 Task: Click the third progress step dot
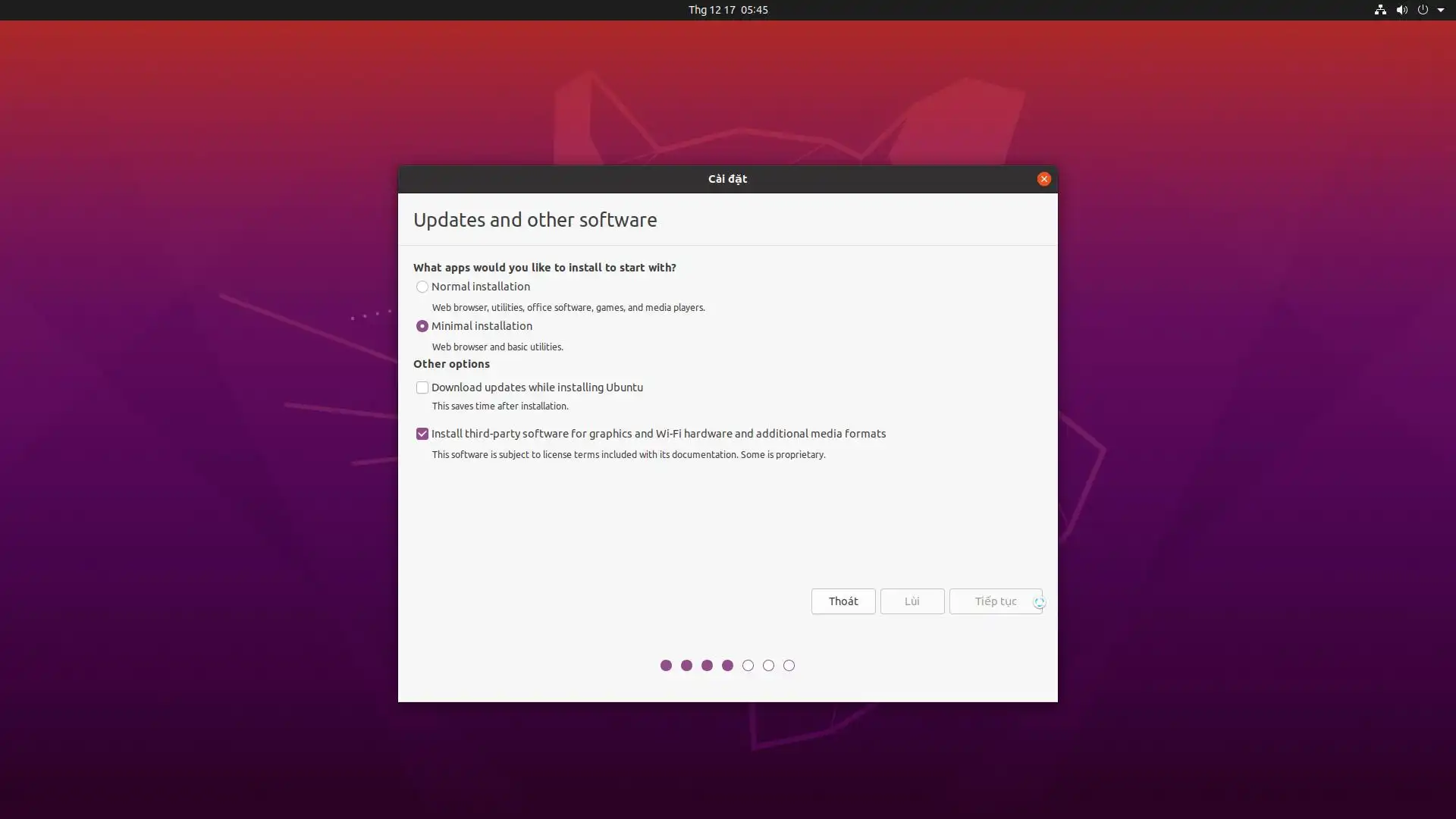coord(707,665)
